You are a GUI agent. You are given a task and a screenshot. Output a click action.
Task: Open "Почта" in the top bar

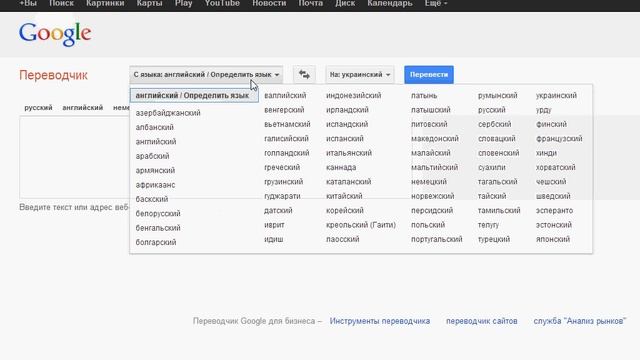[310, 4]
